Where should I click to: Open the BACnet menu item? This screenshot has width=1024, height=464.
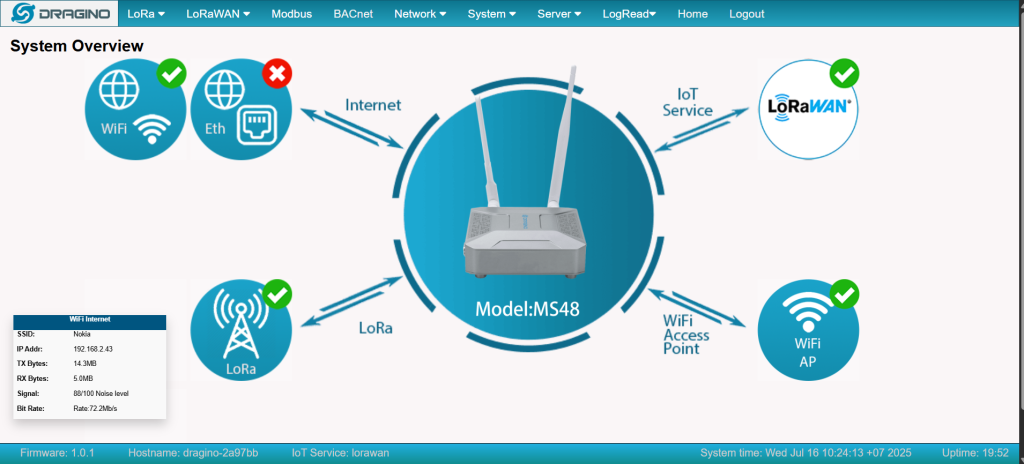(x=353, y=14)
